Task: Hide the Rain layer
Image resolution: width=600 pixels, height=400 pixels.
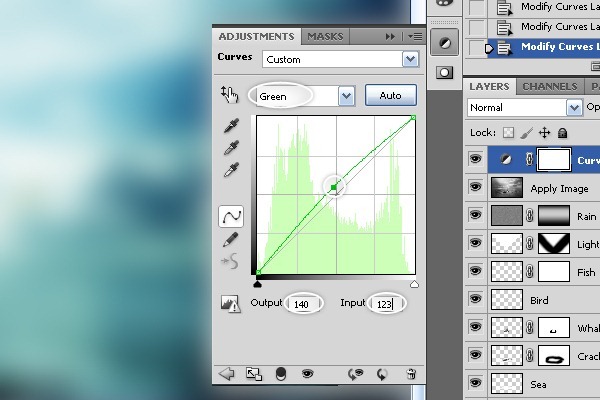Action: click(x=475, y=215)
